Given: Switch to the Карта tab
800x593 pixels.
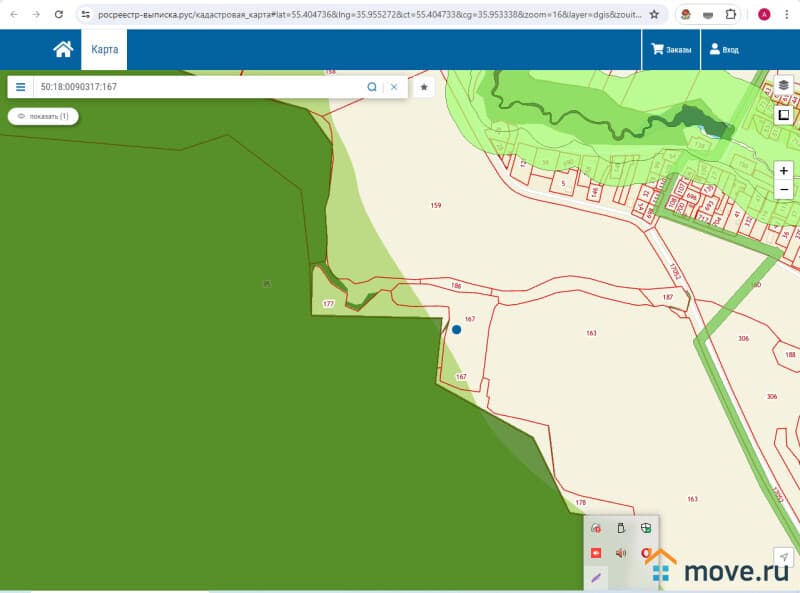Looking at the screenshot, I should click(104, 49).
